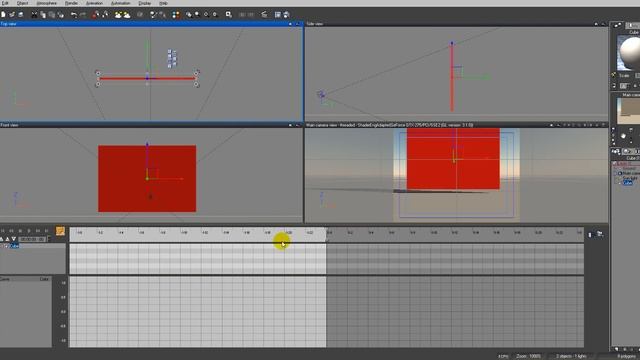Click the camera preview thumbnail in right panel
The image size is (640, 360).
[x=629, y=111]
